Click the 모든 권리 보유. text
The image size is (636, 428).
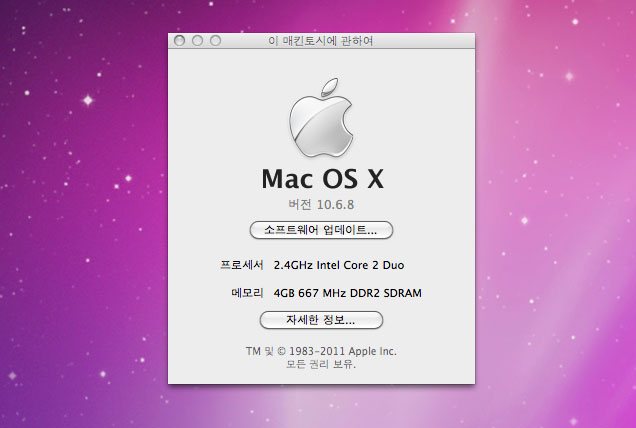pyautogui.click(x=321, y=364)
